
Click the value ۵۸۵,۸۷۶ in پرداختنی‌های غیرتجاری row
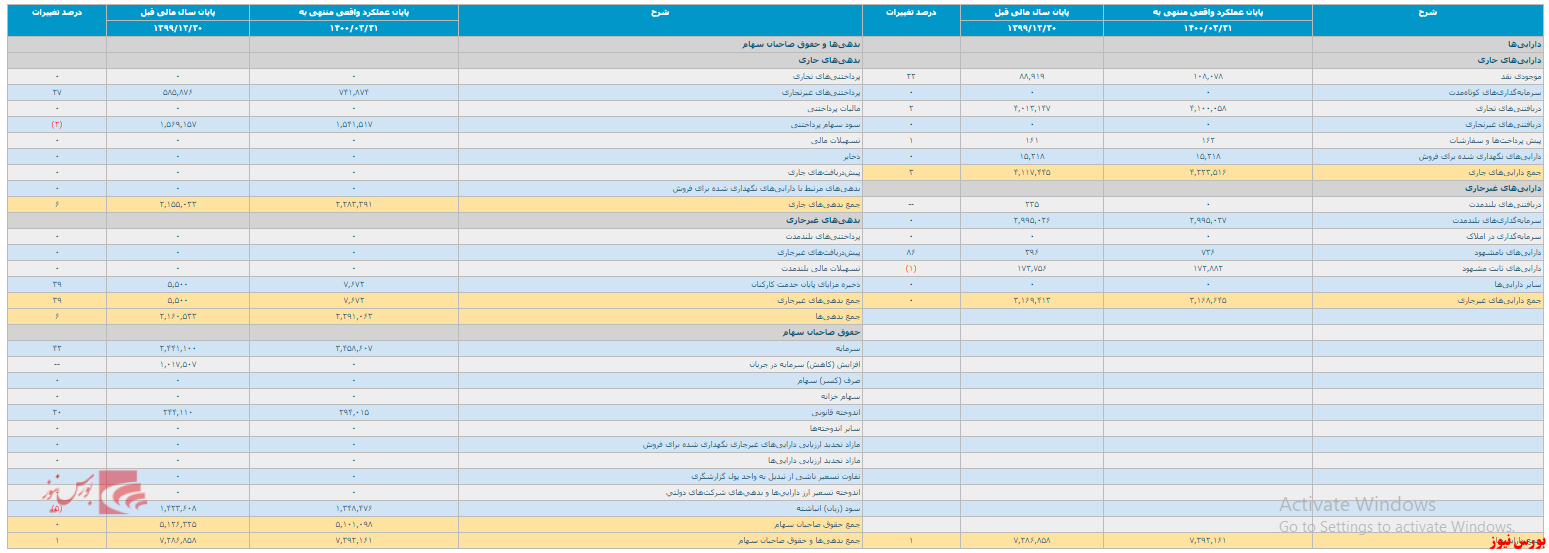click(x=178, y=92)
